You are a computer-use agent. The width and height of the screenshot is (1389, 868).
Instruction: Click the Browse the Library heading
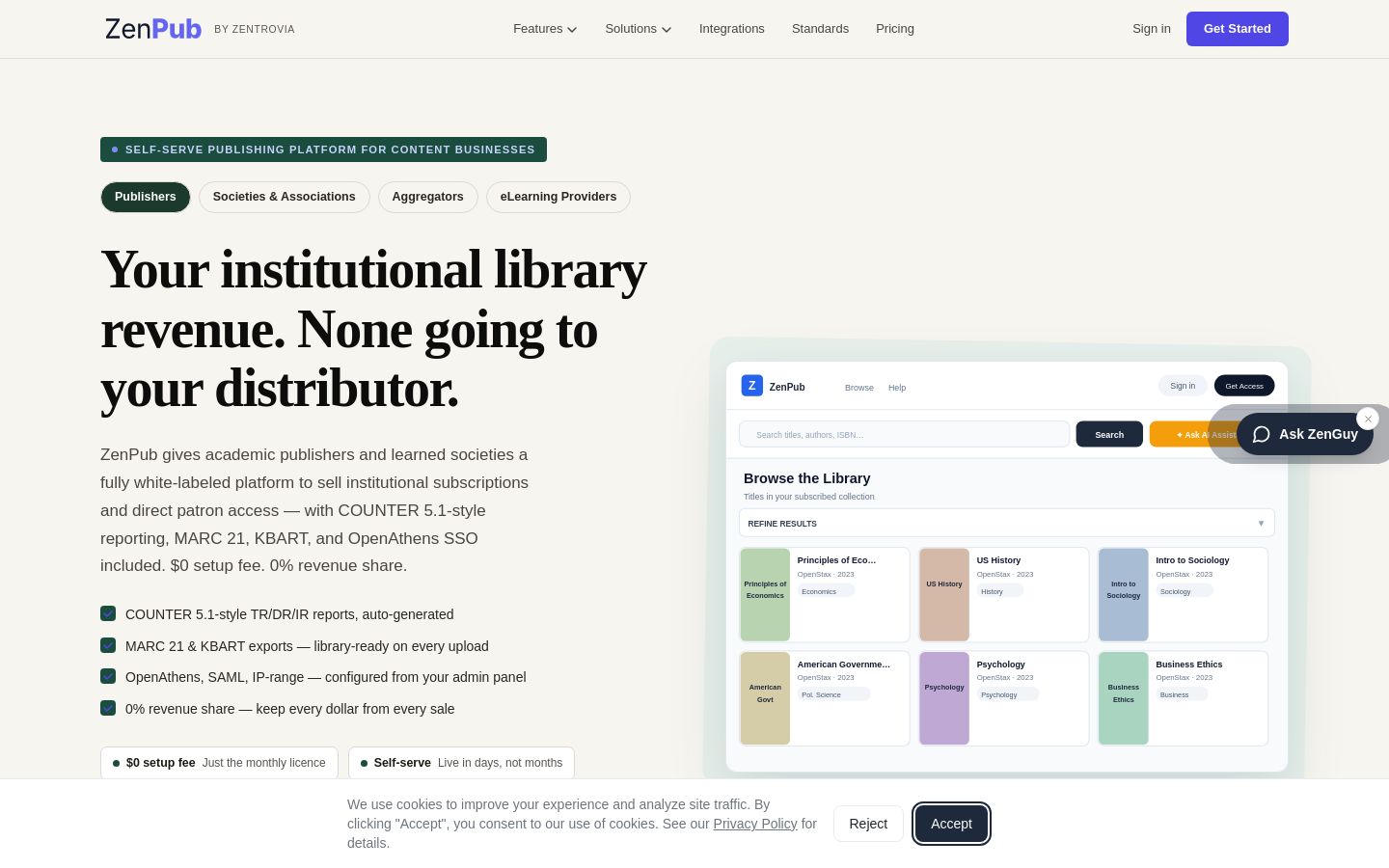click(807, 478)
